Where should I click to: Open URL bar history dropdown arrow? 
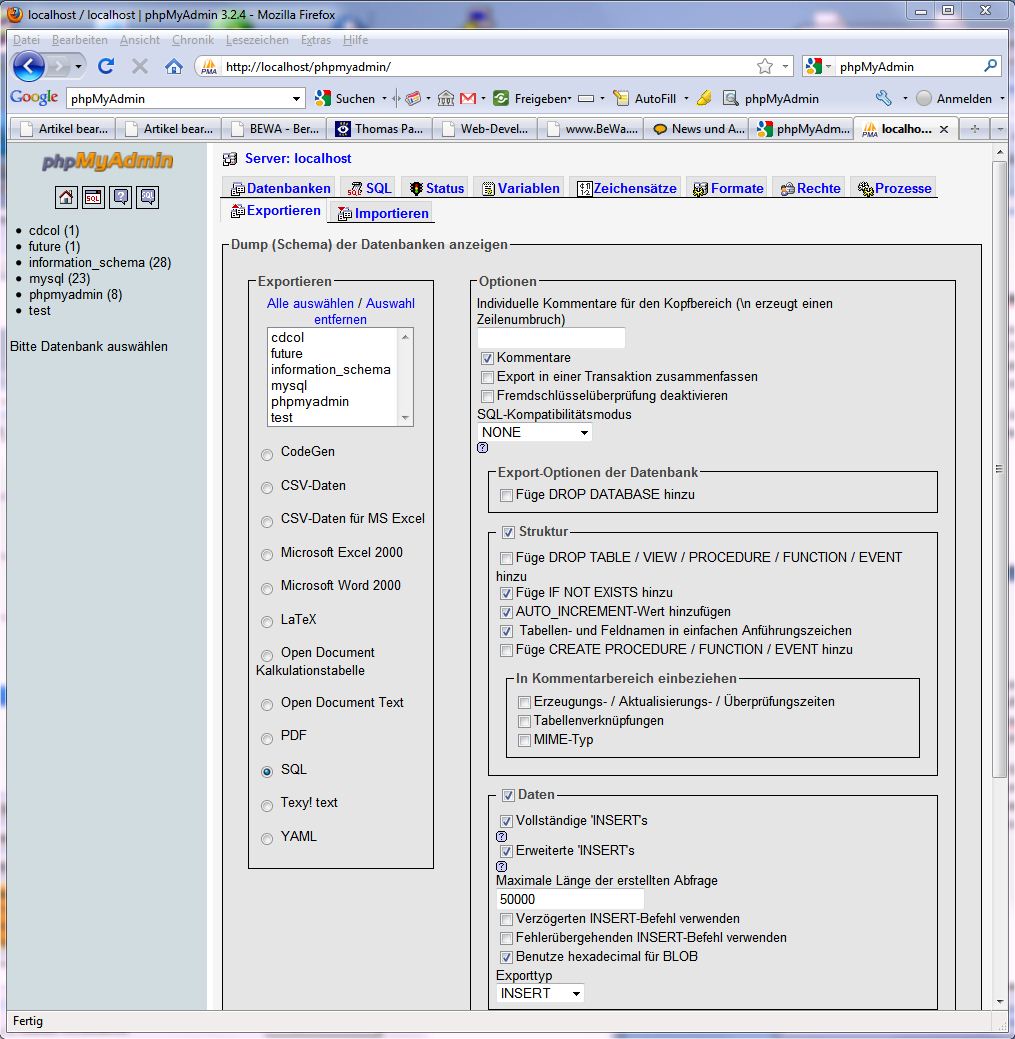(785, 66)
